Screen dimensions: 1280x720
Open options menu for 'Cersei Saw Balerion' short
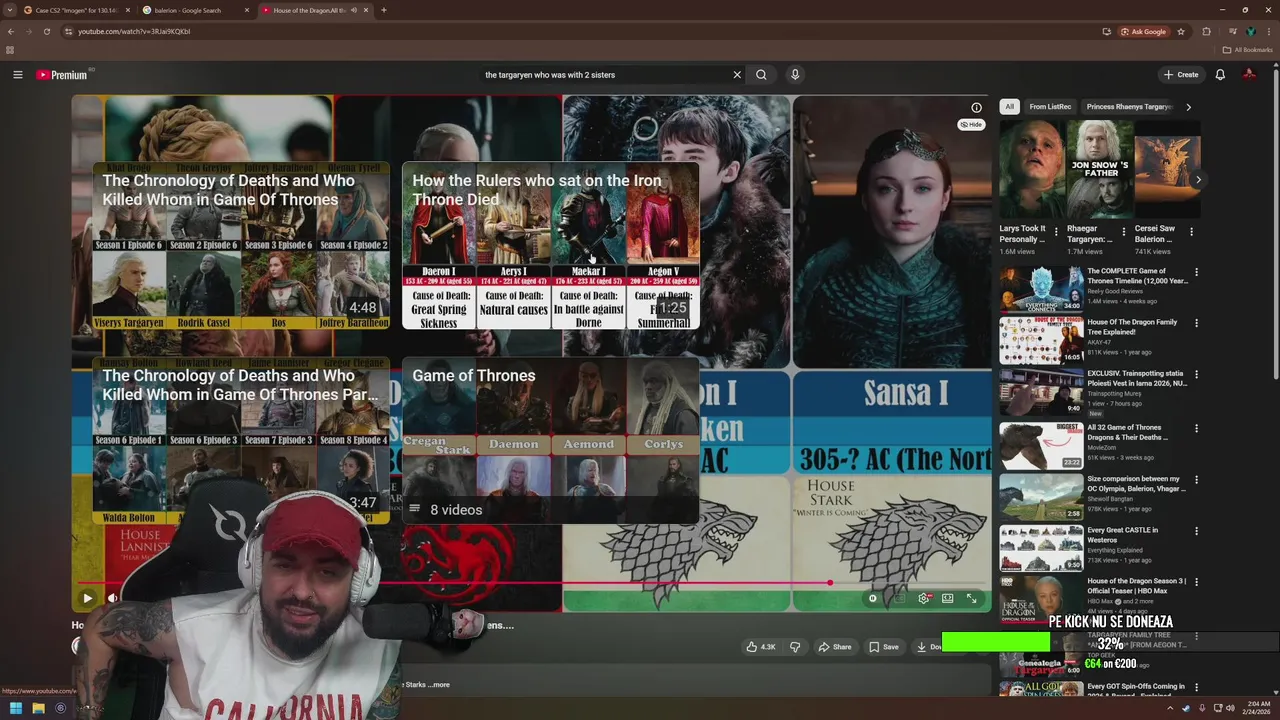click(1191, 232)
